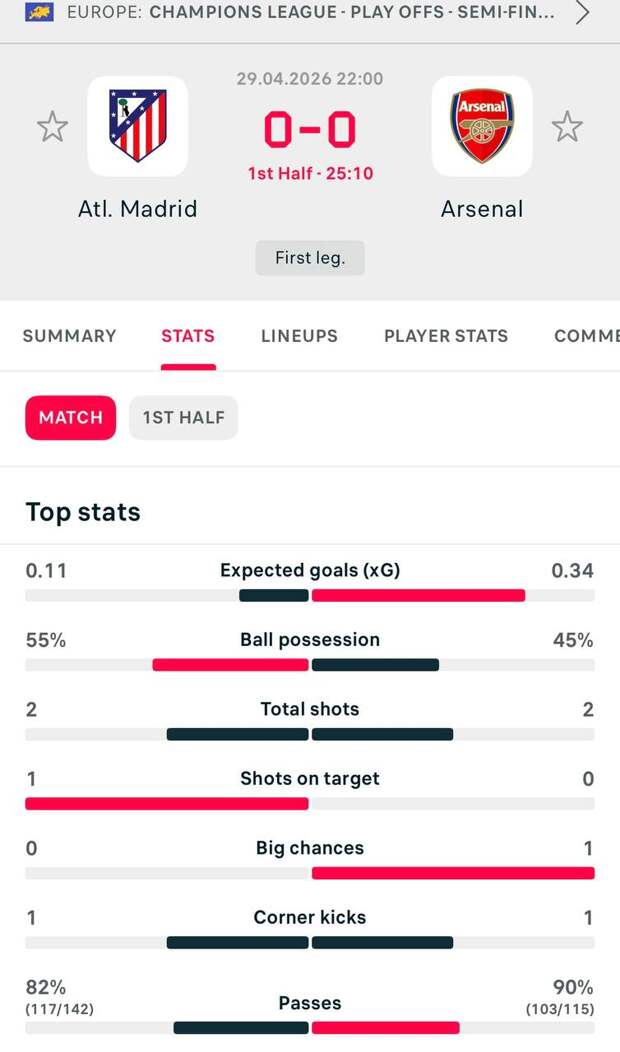Switch to the Lineups tab
620x1052 pixels.
299,336
